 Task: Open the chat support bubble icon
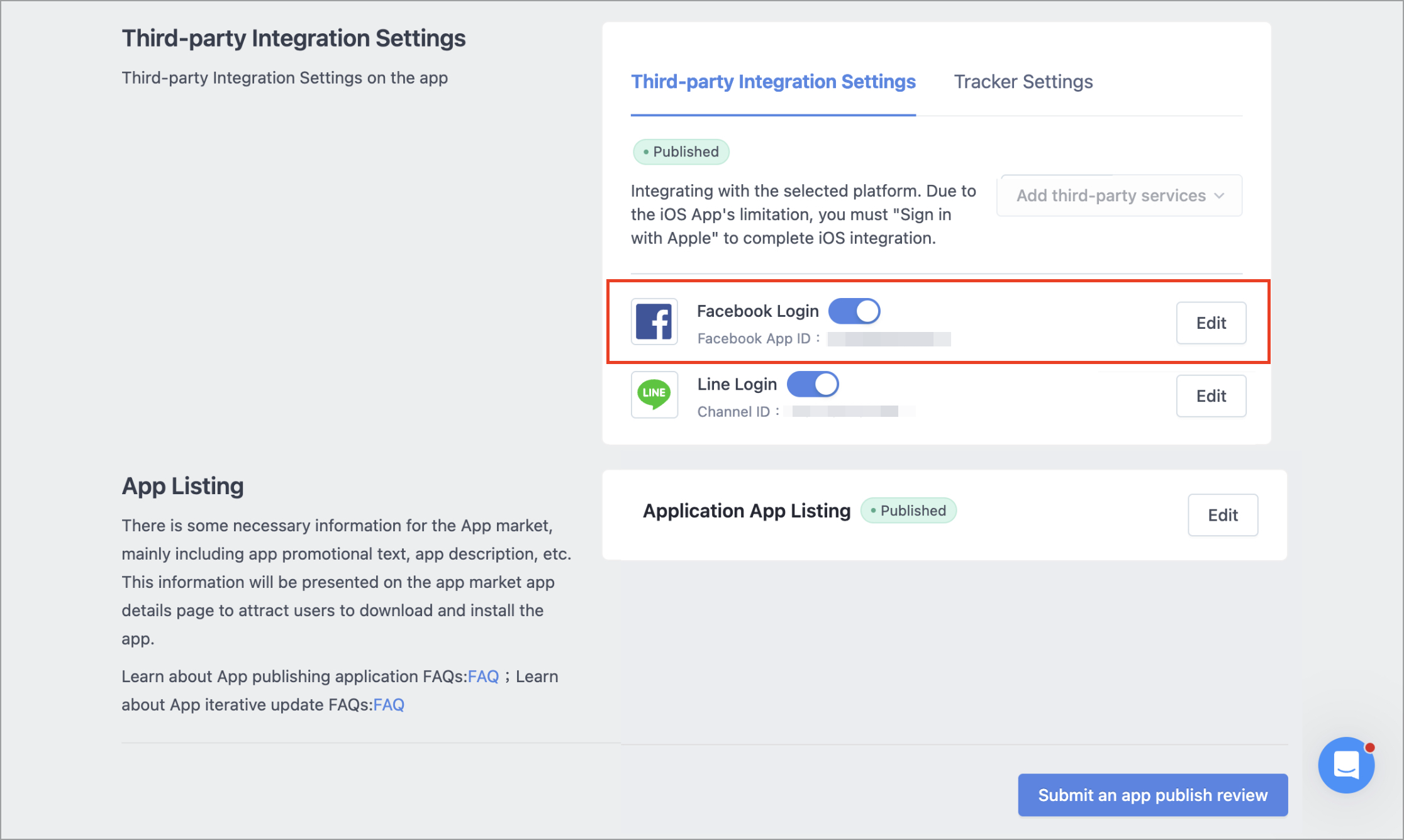coord(1346,765)
